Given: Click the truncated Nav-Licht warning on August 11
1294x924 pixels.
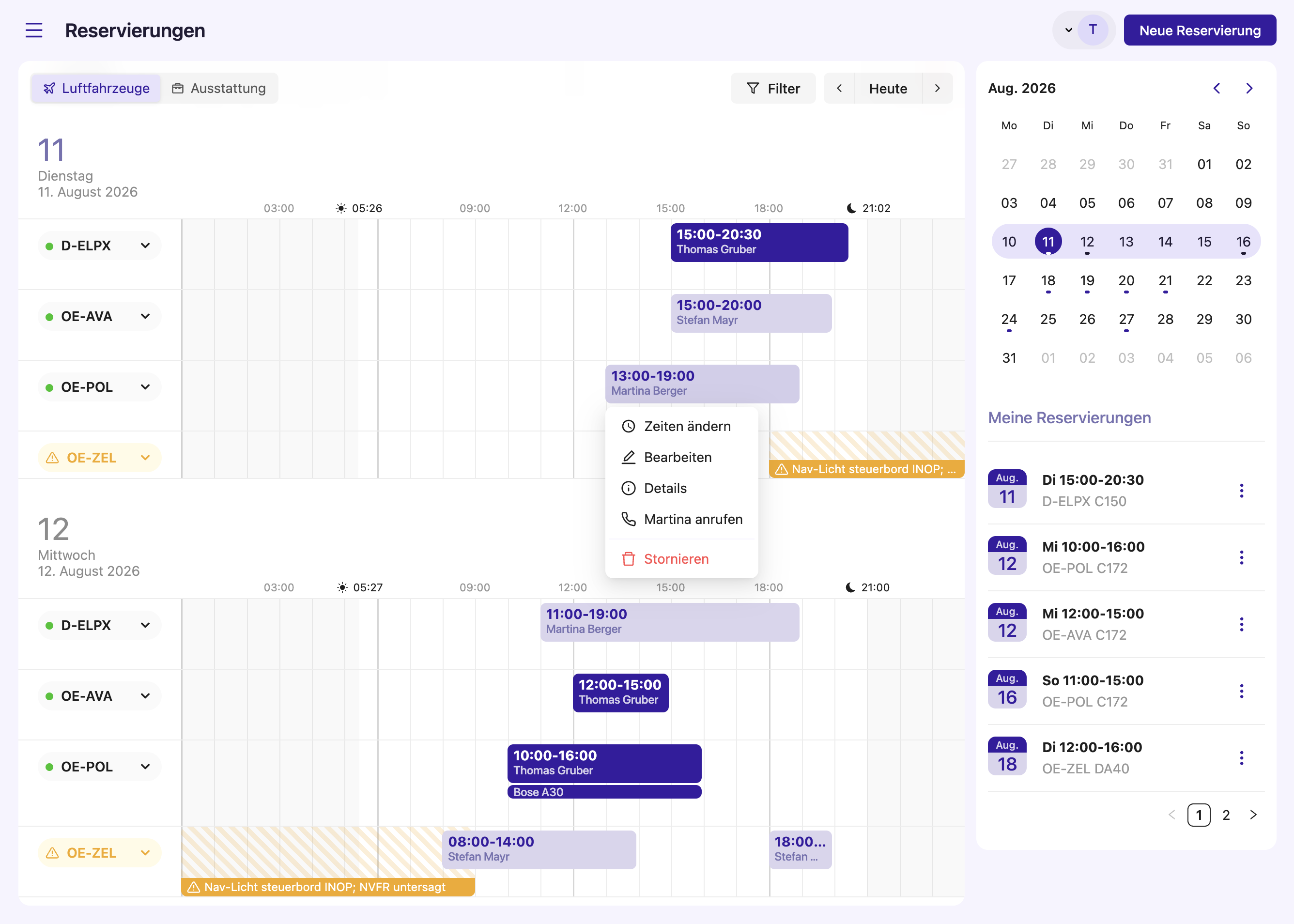Looking at the screenshot, I should [x=867, y=469].
